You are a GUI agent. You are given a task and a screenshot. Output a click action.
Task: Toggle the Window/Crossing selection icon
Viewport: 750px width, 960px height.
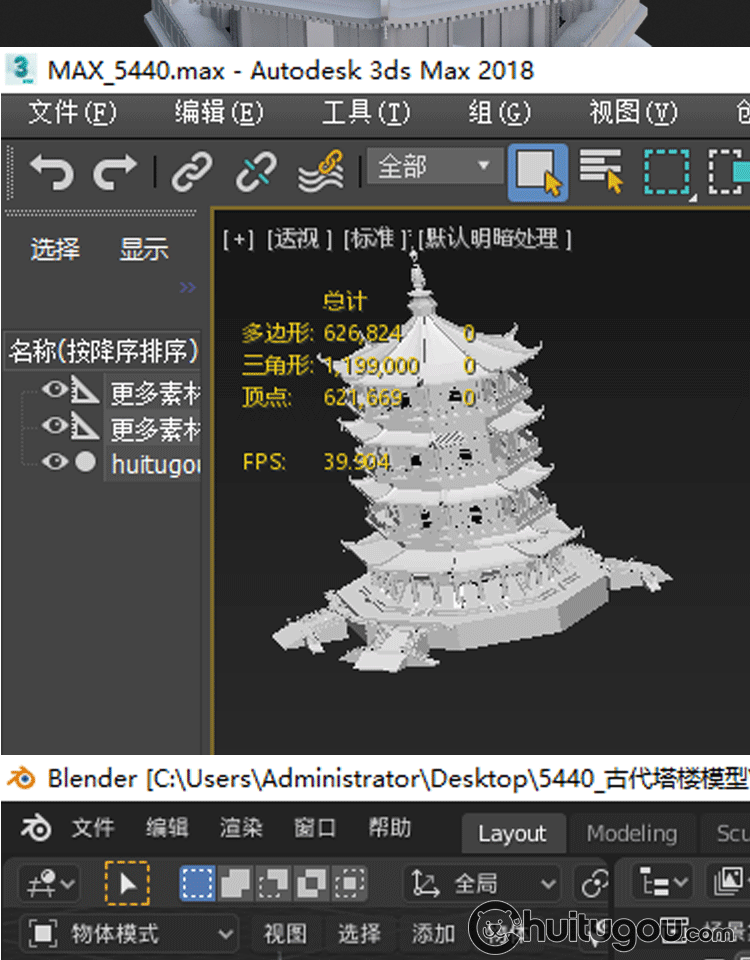(729, 172)
